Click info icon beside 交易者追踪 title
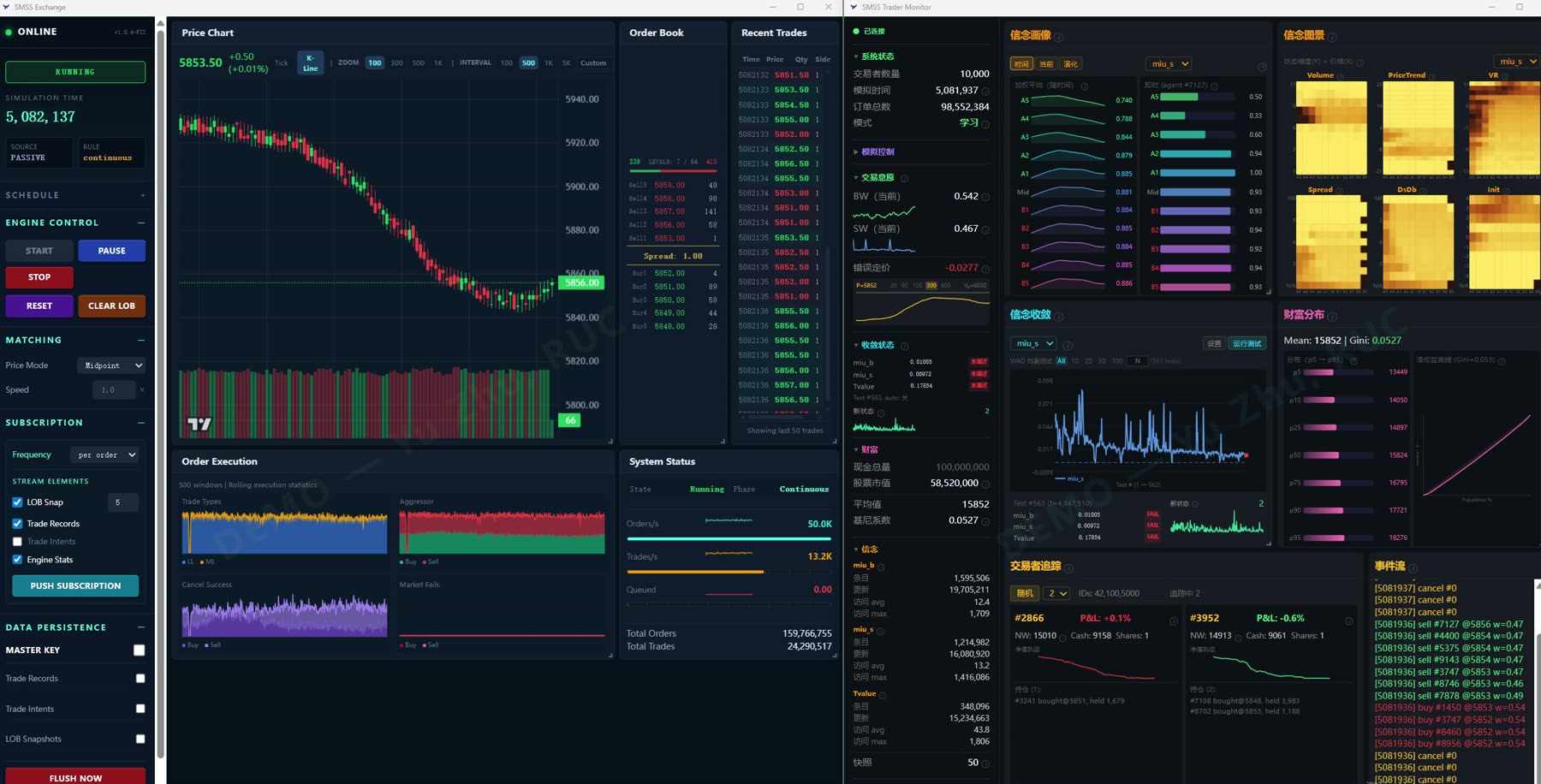The width and height of the screenshot is (1541, 784). (x=1068, y=567)
